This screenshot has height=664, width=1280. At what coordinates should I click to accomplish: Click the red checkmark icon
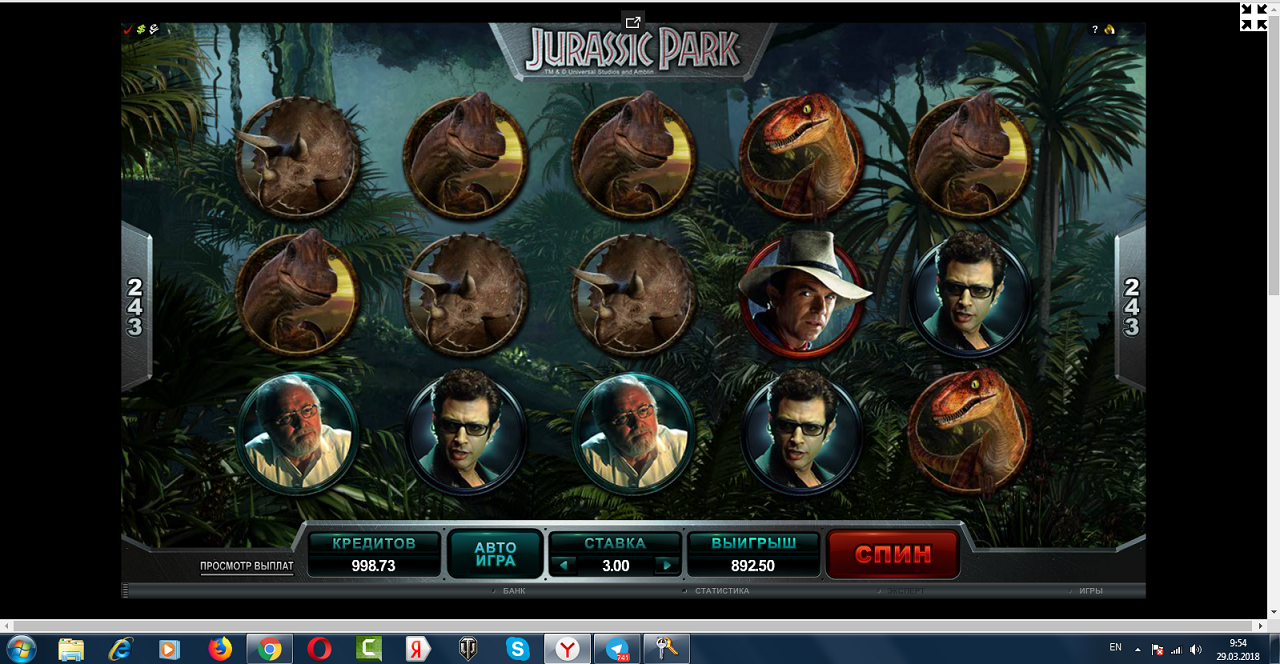(x=128, y=30)
